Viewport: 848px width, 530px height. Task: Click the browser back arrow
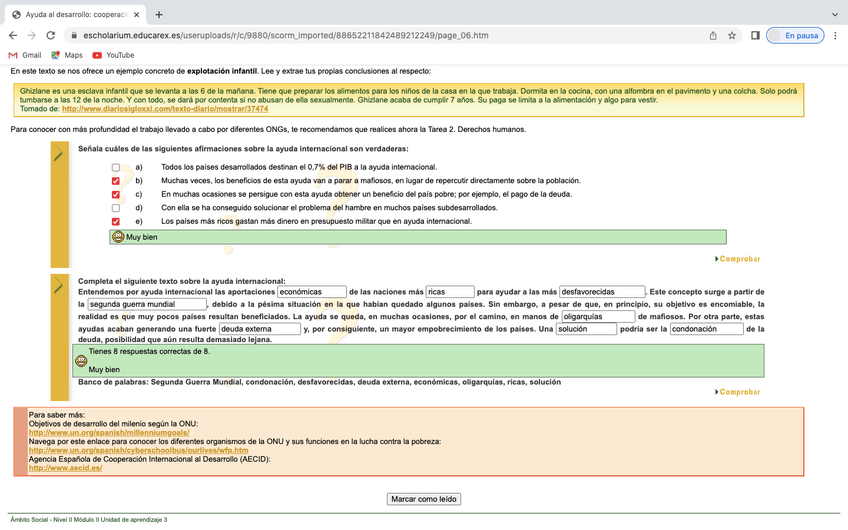tap(14, 35)
